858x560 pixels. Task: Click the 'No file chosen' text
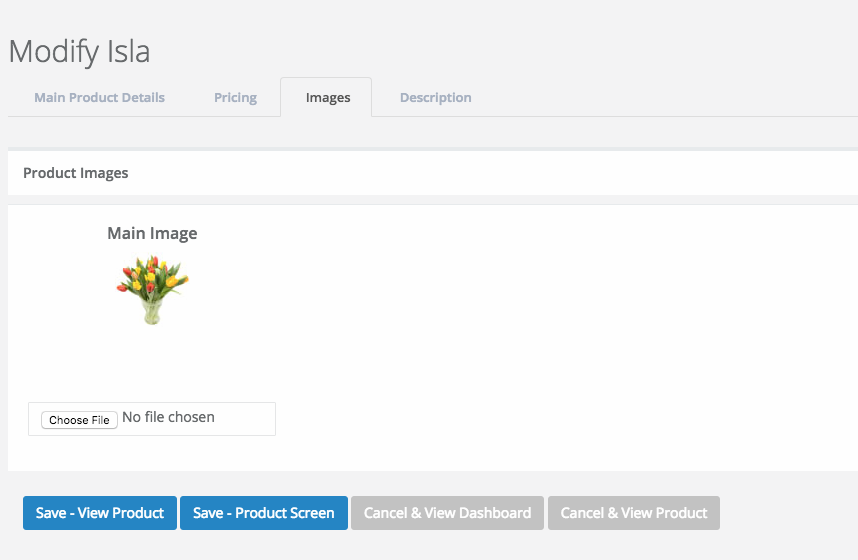(169, 417)
